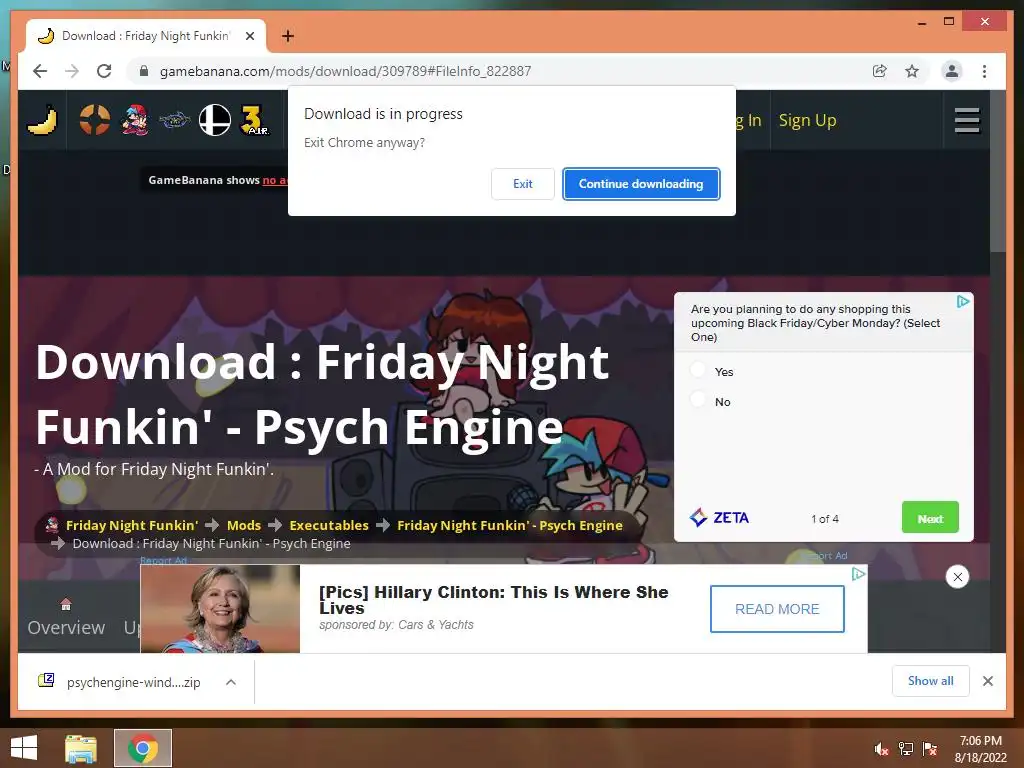
Task: Open the psychengine-wind....zip download item
Action: 133,682
